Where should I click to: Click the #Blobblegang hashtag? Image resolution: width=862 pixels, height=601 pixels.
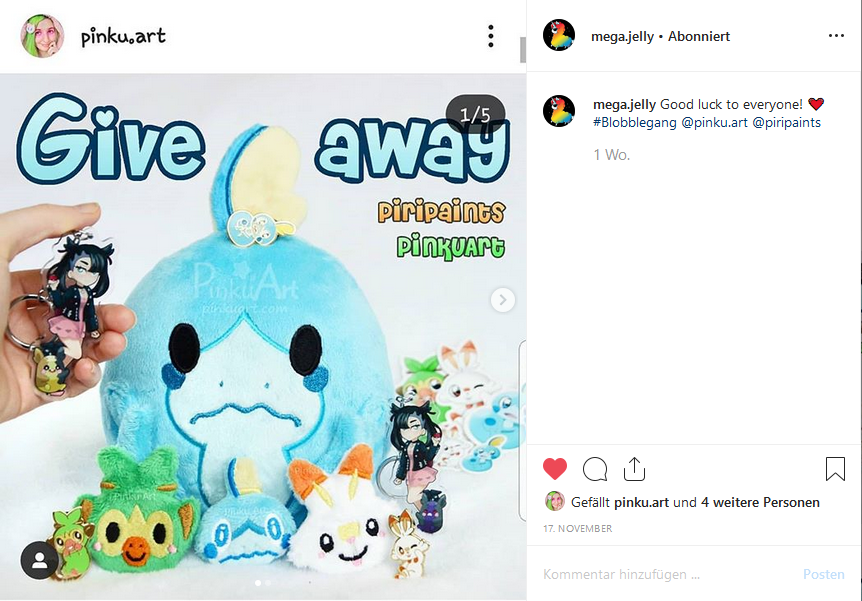click(x=635, y=122)
